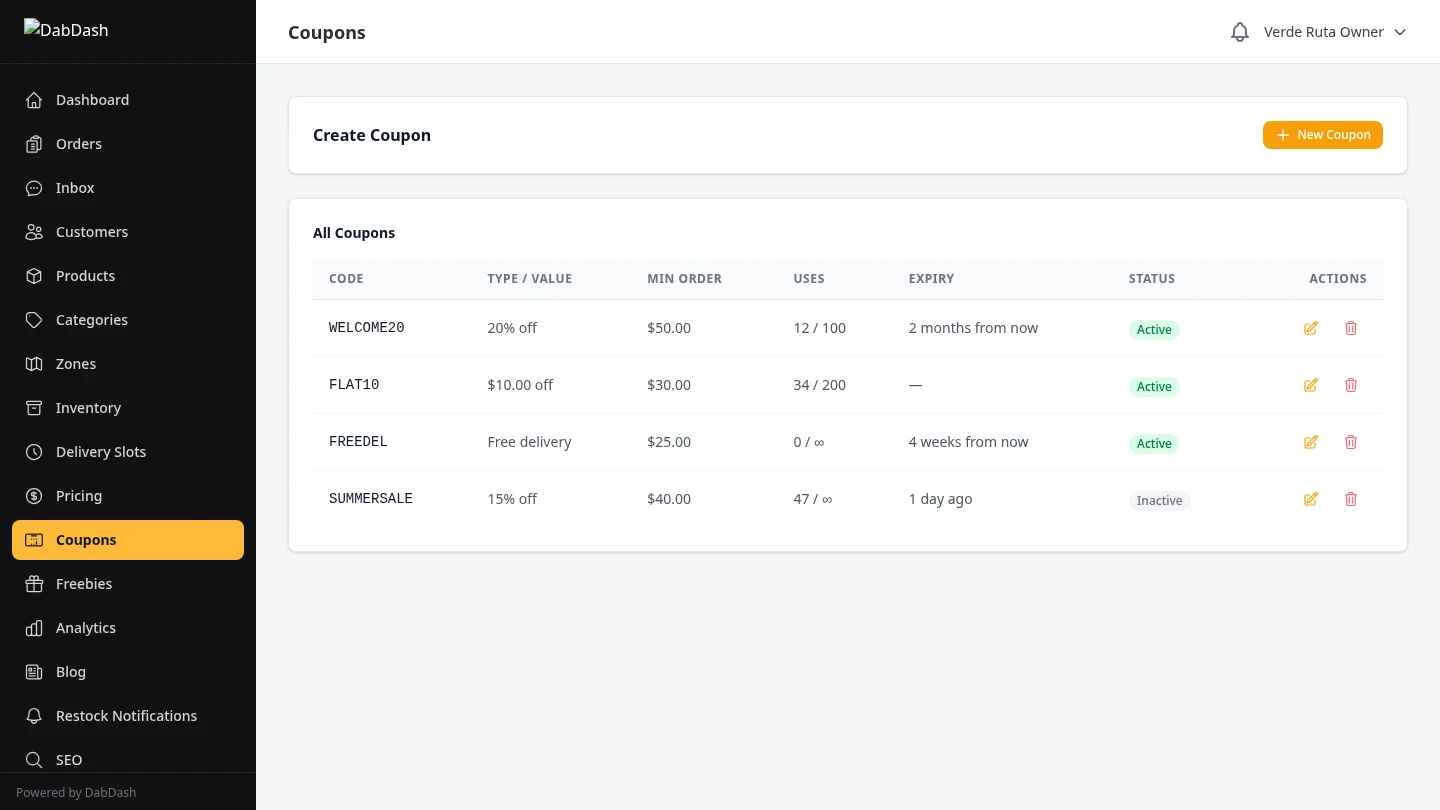Click the Active status badge on FREEDEL
The width and height of the screenshot is (1440, 810).
click(x=1154, y=443)
